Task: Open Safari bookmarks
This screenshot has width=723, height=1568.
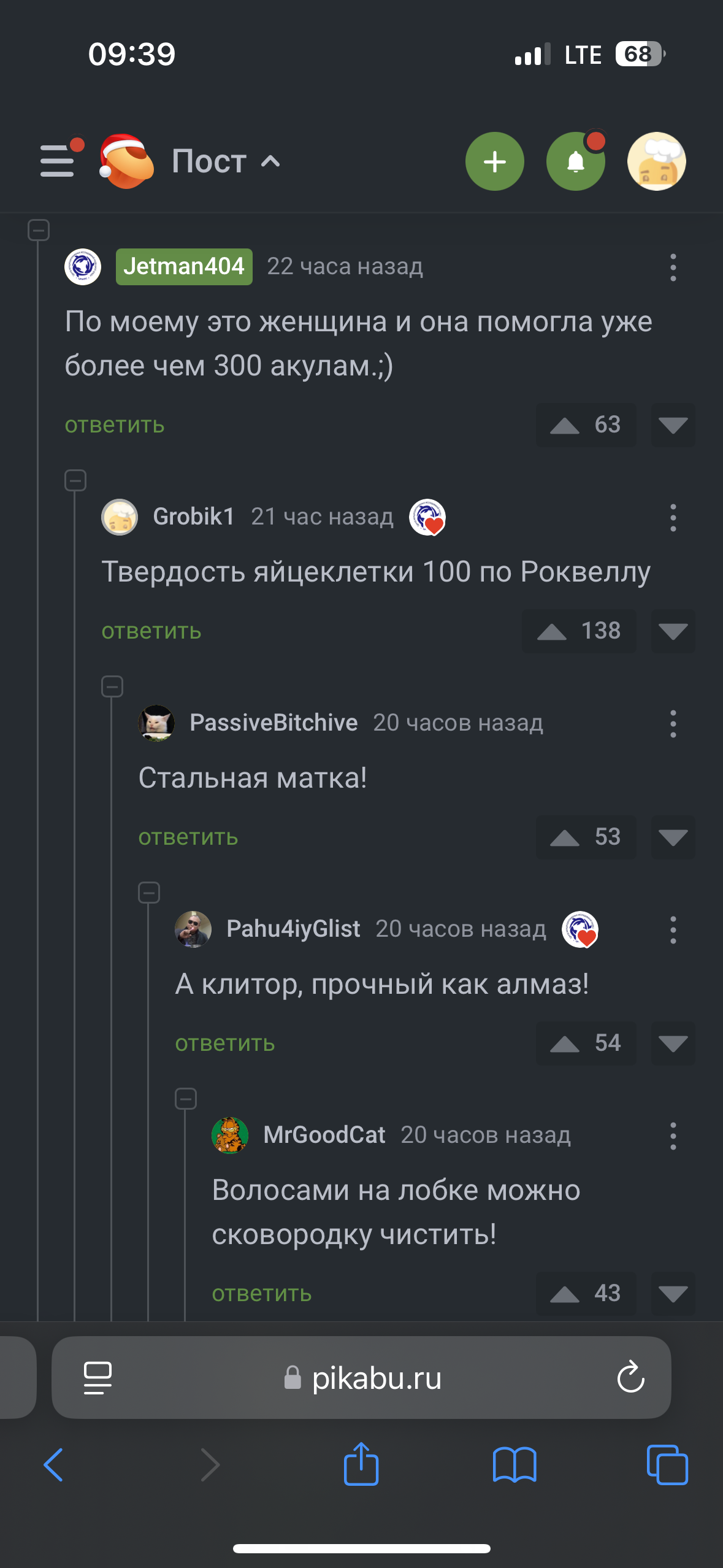Action: coord(515,1464)
